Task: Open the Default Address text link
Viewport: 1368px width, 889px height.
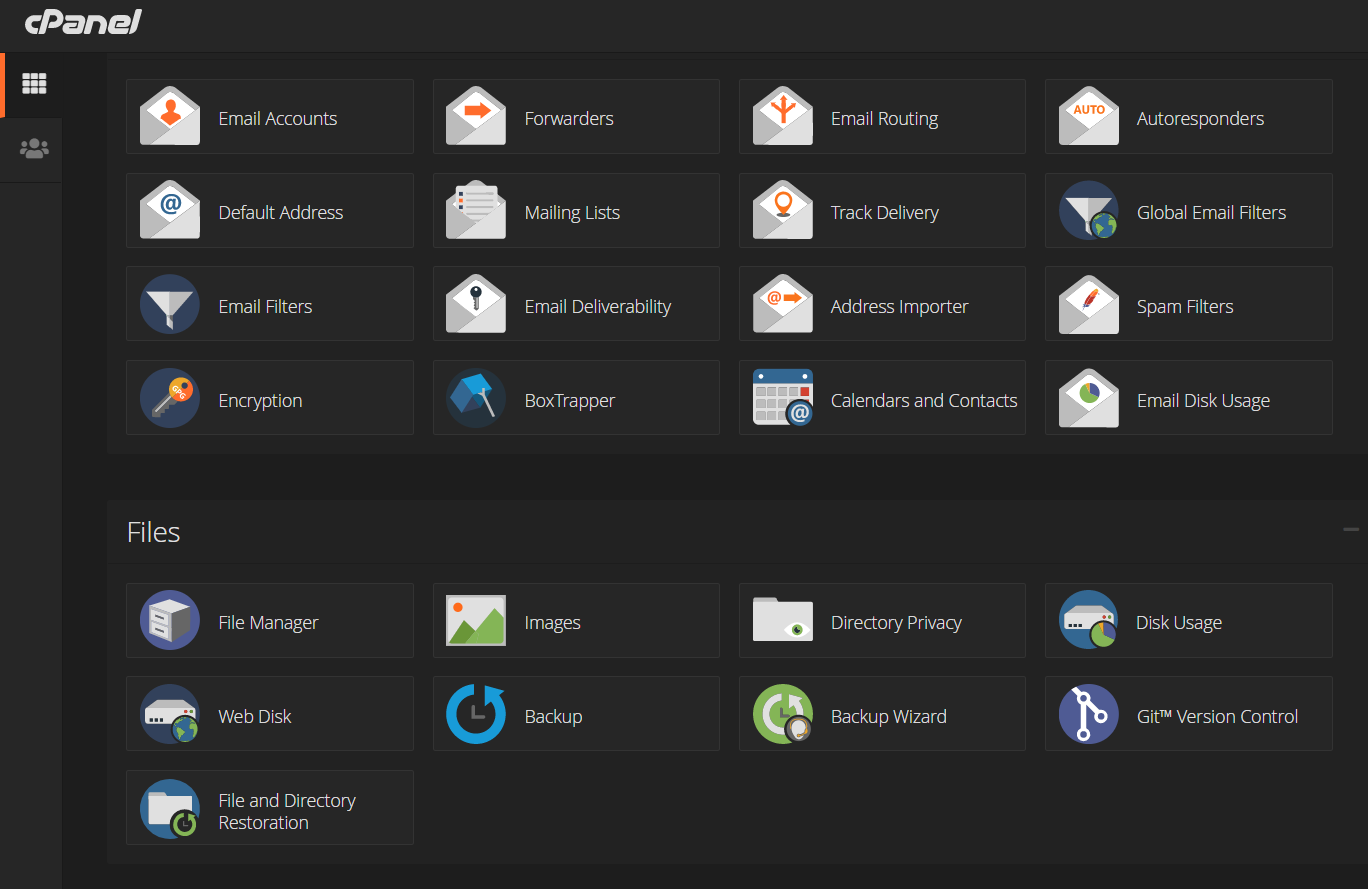Action: 281,212
